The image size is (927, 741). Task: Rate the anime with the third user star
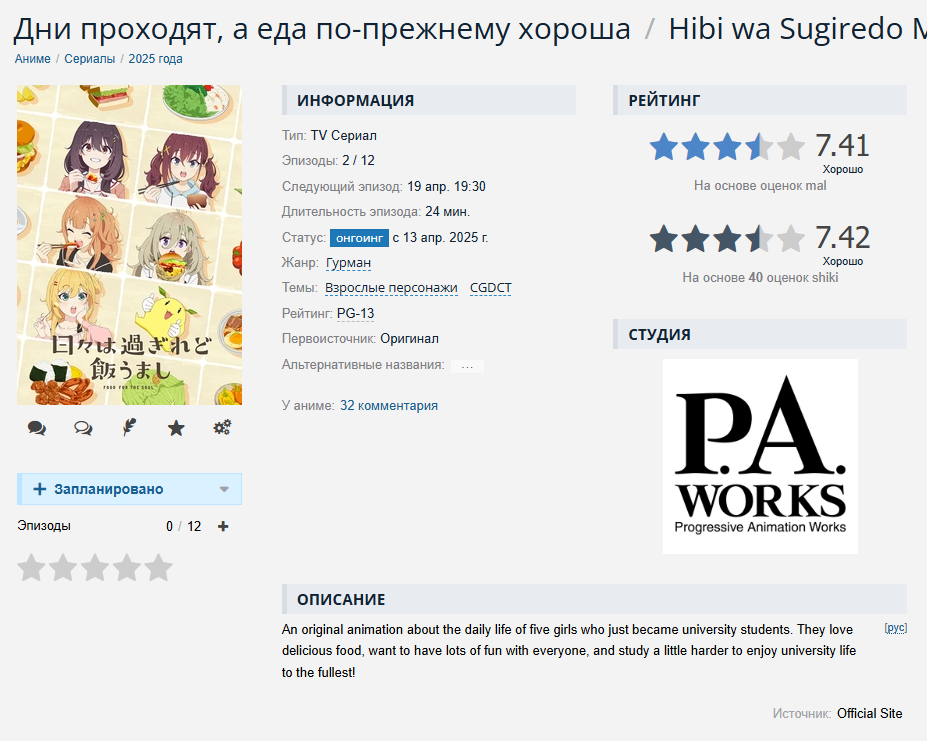tap(95, 568)
